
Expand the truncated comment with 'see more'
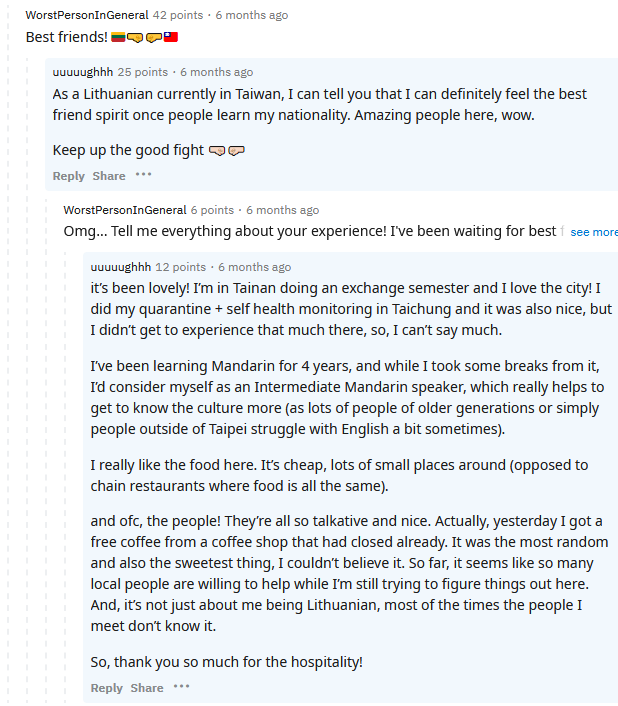click(x=594, y=232)
